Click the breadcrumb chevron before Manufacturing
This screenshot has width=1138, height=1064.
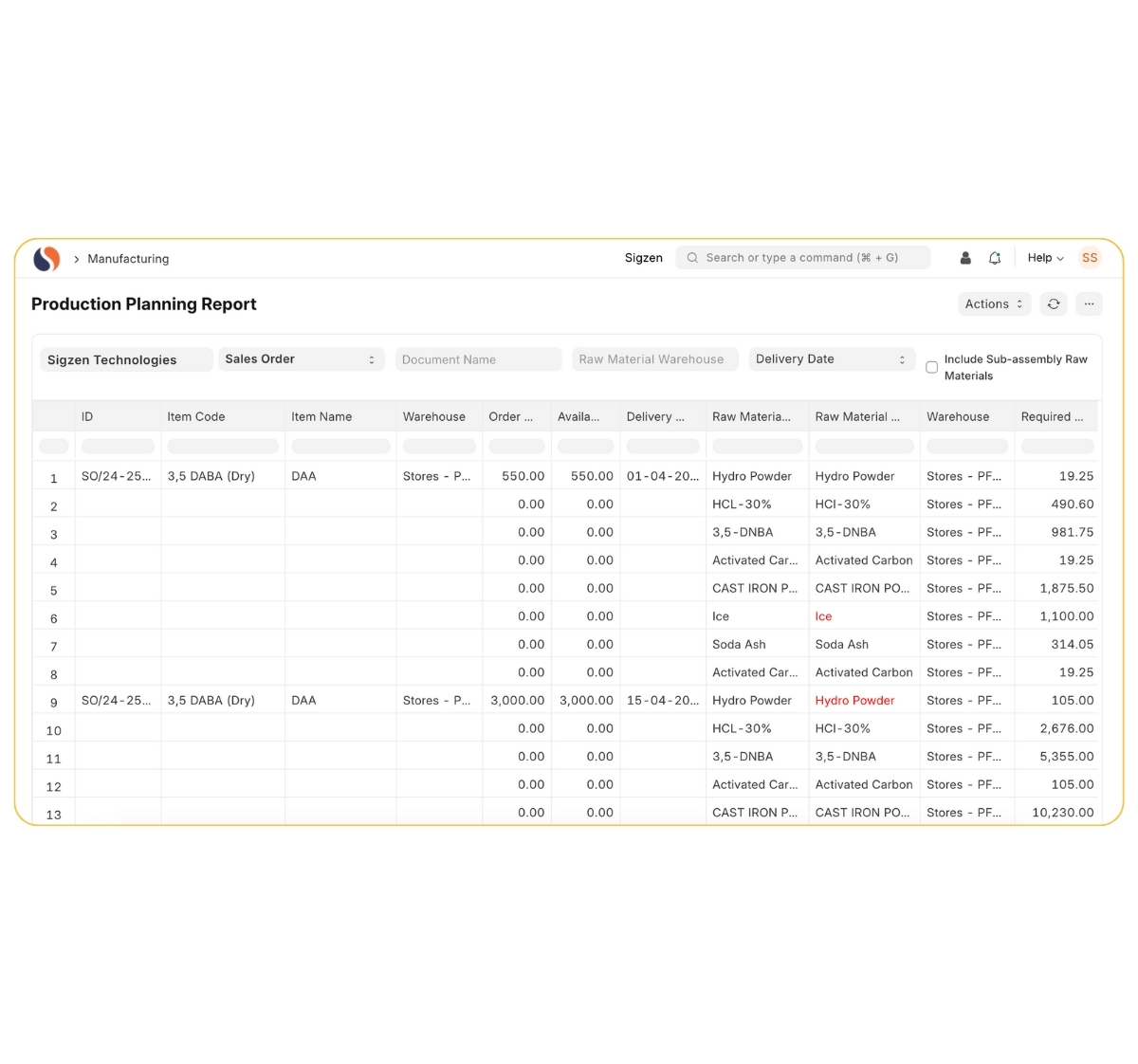76,259
